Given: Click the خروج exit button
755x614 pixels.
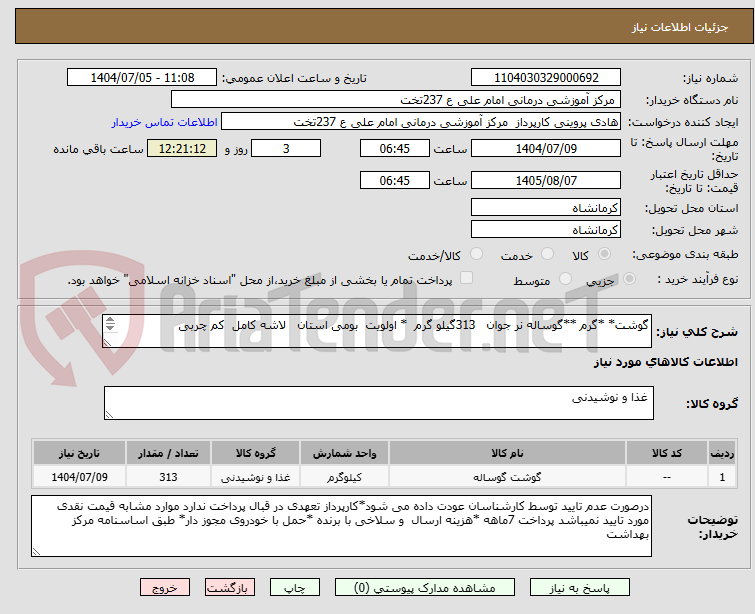Looking at the screenshot, I should tap(165, 588).
